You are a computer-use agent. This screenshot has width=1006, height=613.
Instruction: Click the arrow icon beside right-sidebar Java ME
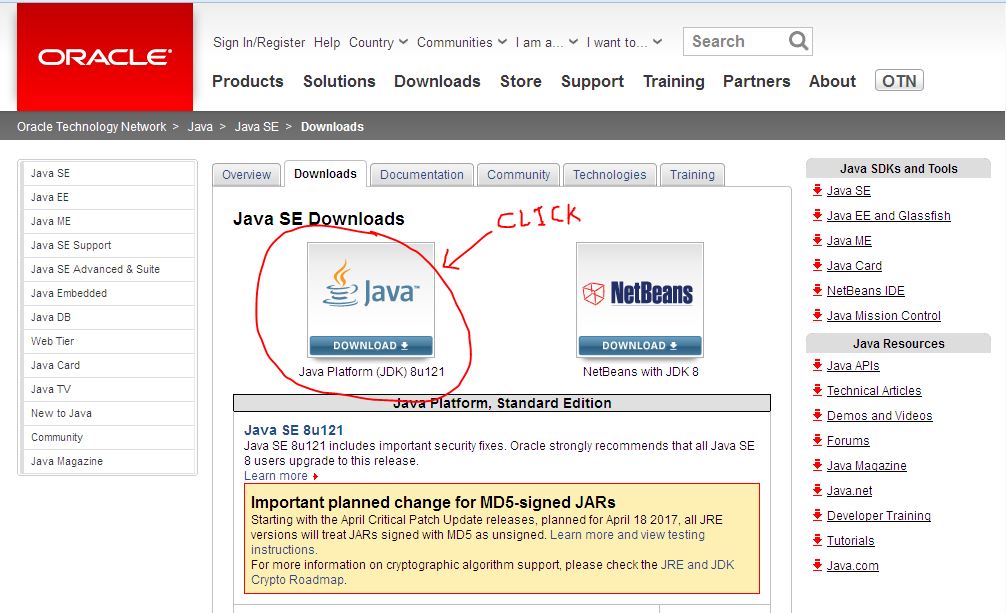click(x=817, y=240)
